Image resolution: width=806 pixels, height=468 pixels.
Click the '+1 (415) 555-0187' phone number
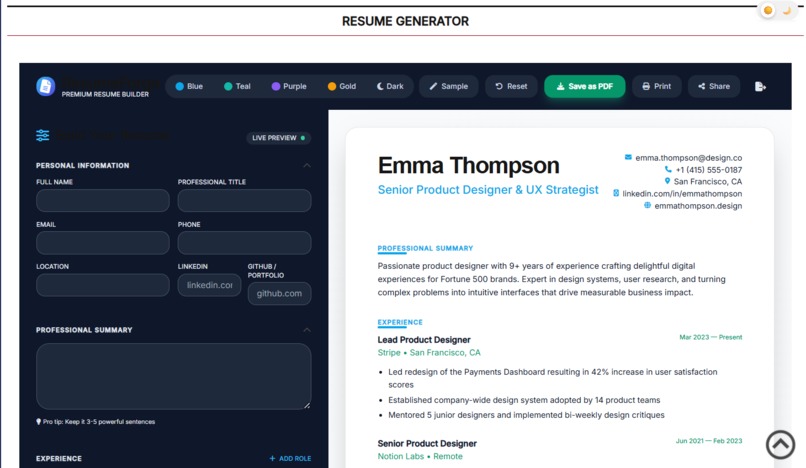708,170
